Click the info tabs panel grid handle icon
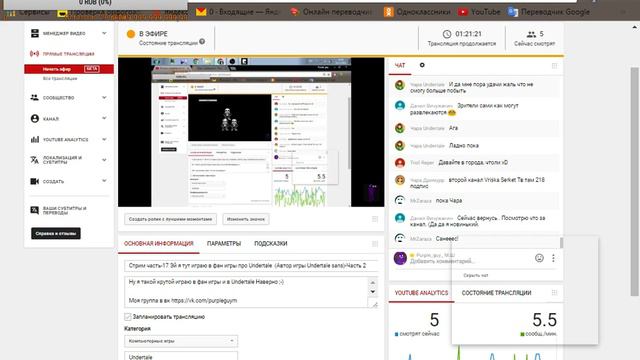Screen dimensions: 640x360 [375, 244]
